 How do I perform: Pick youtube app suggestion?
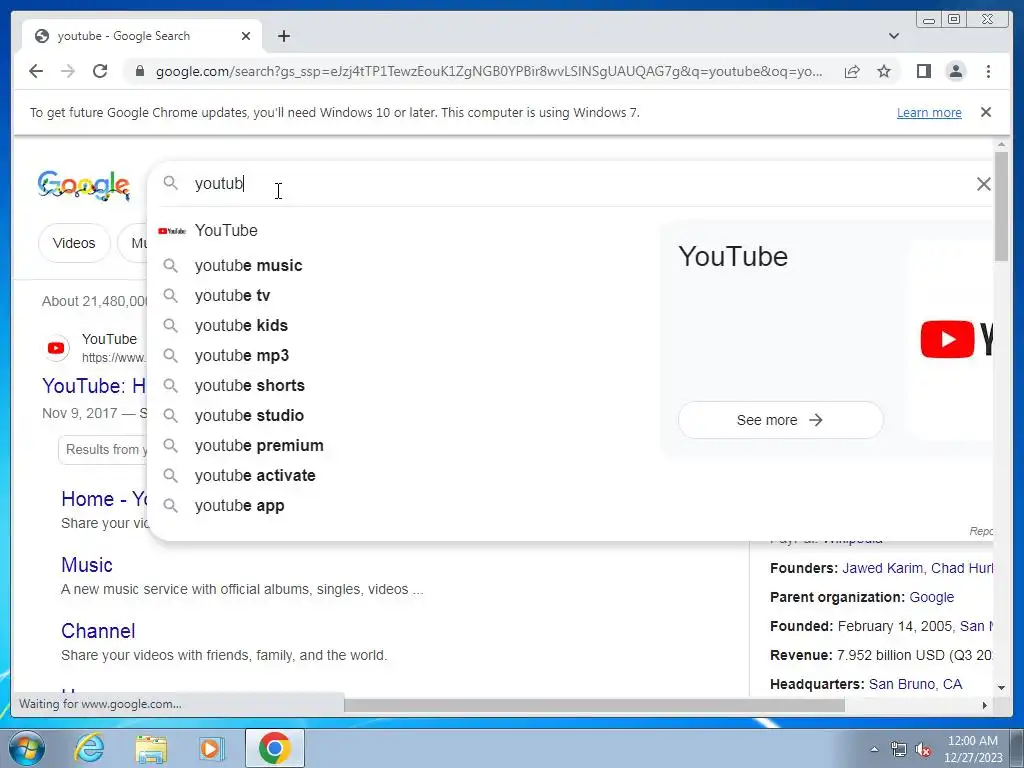pos(405,506)
